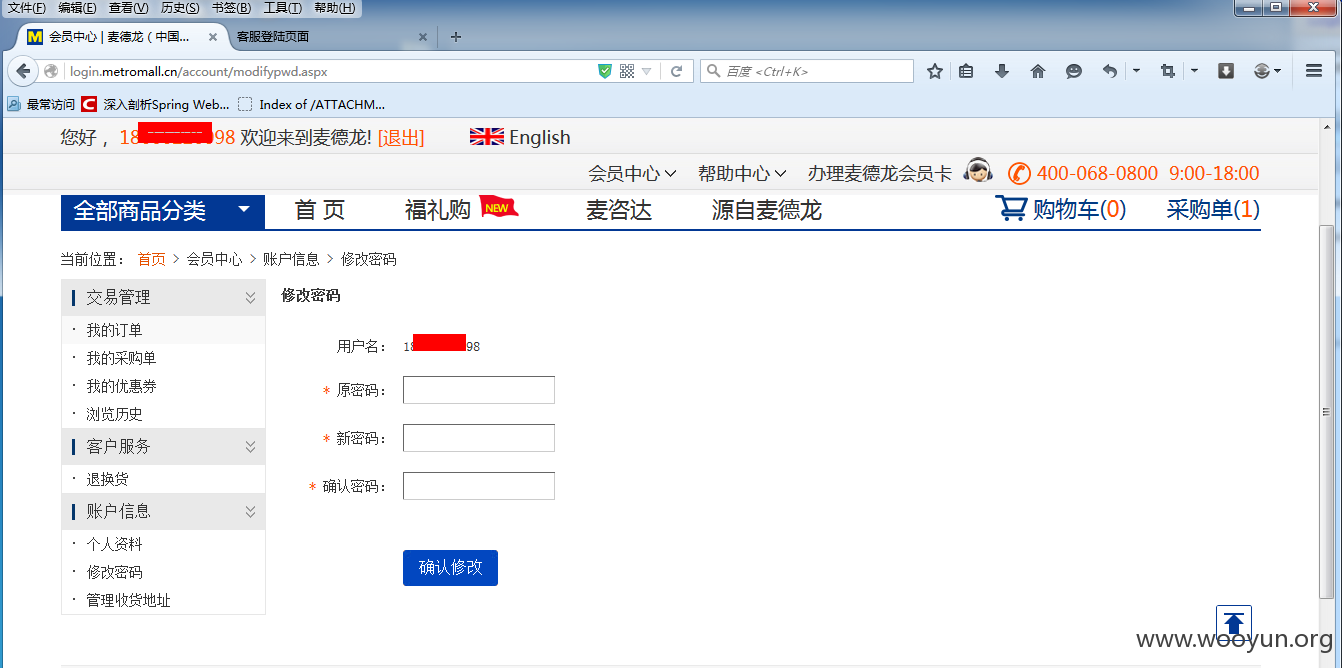Open the 最常访问 bookmark folder icon
The width and height of the screenshot is (1342, 668).
(x=14, y=104)
